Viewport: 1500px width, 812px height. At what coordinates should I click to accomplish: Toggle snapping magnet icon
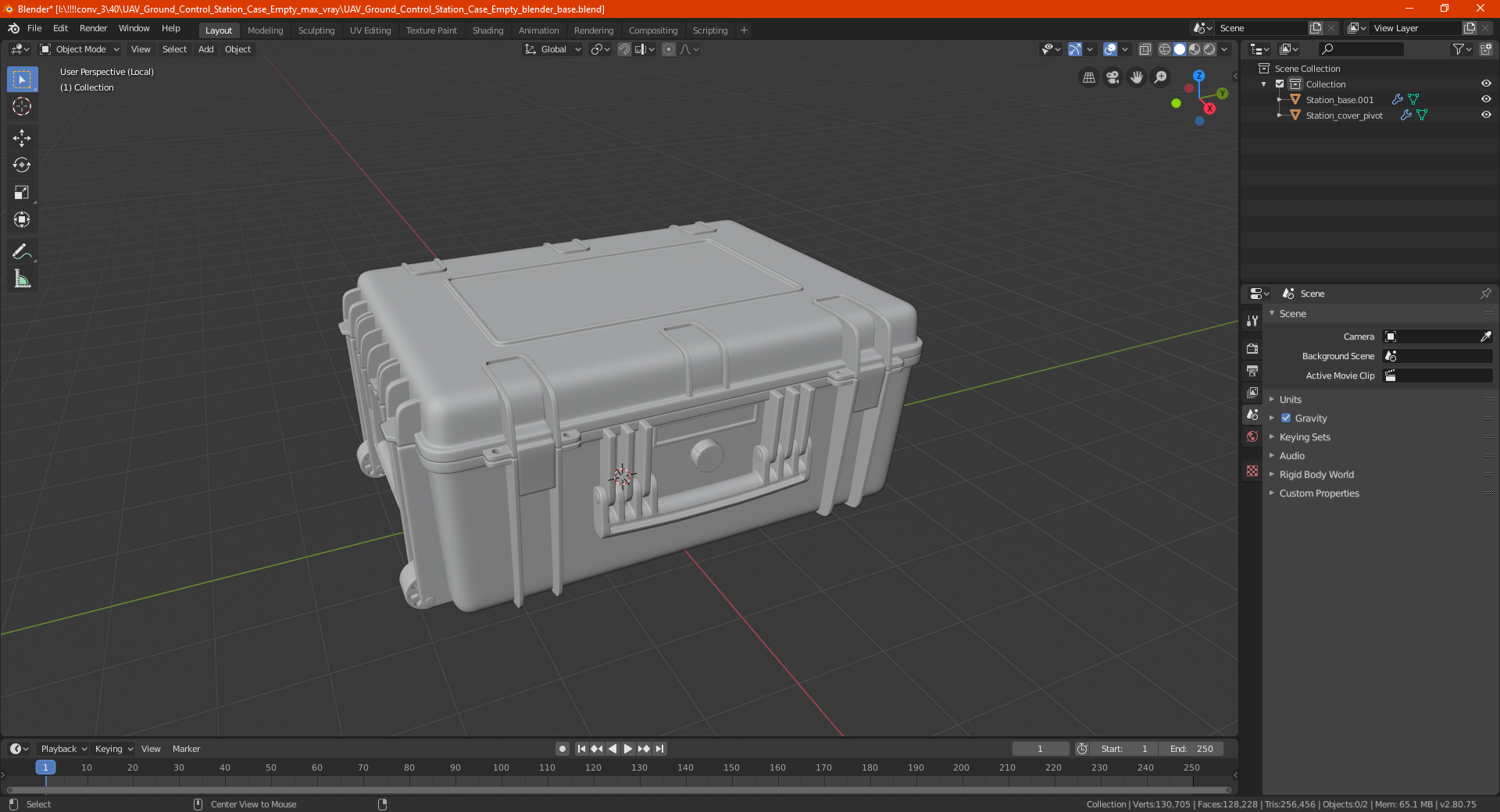624,49
